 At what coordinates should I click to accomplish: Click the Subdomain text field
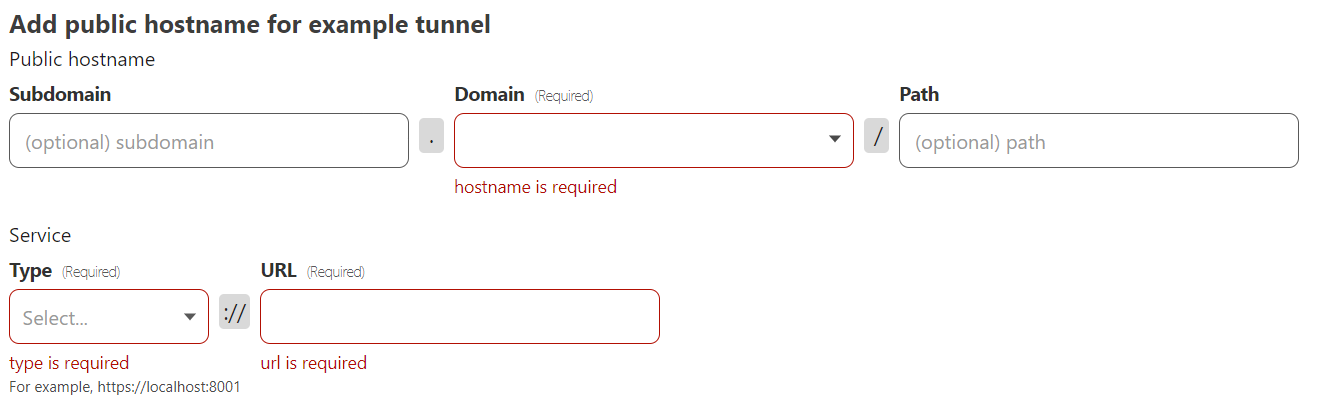click(x=208, y=141)
